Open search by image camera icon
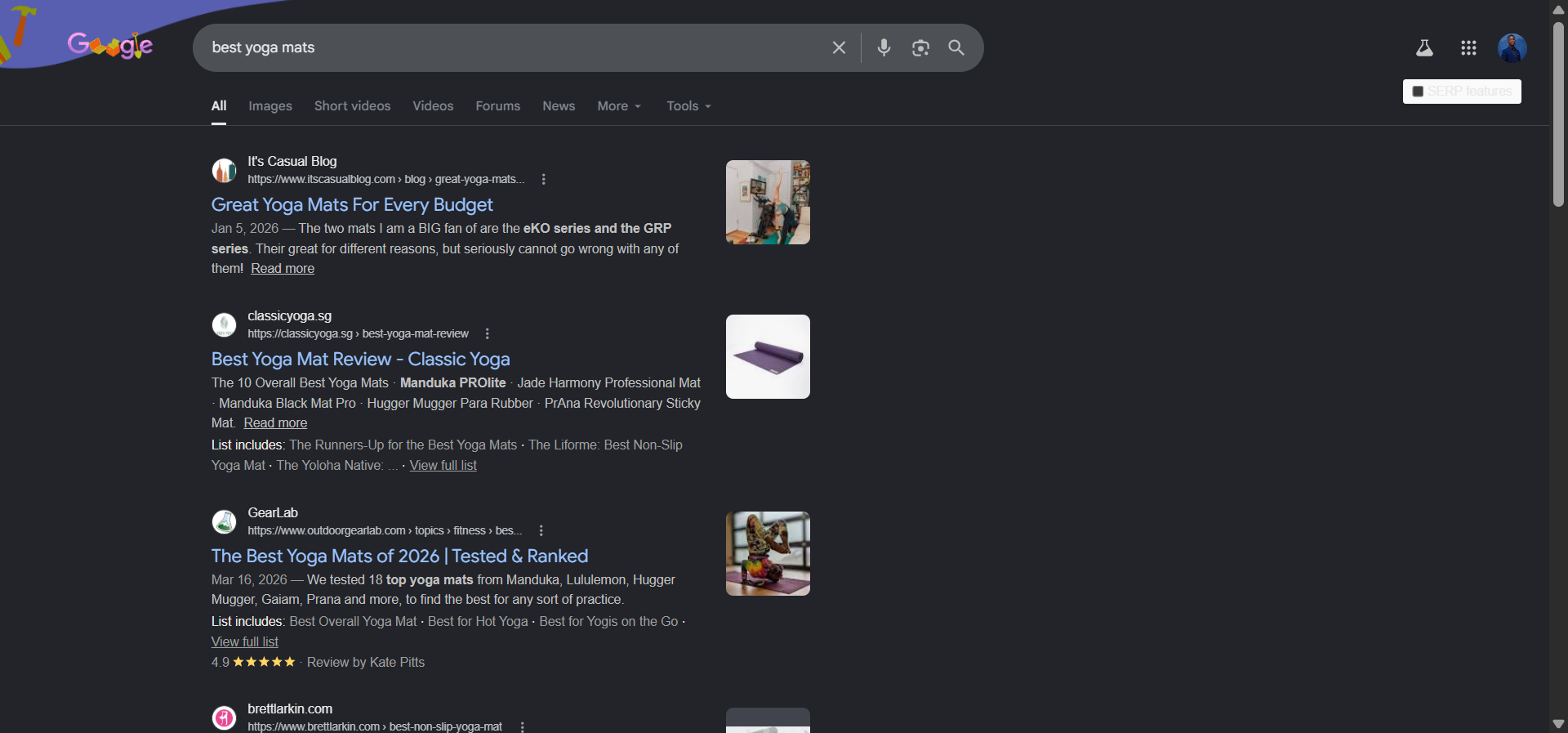Image resolution: width=1568 pixels, height=733 pixels. 920,47
